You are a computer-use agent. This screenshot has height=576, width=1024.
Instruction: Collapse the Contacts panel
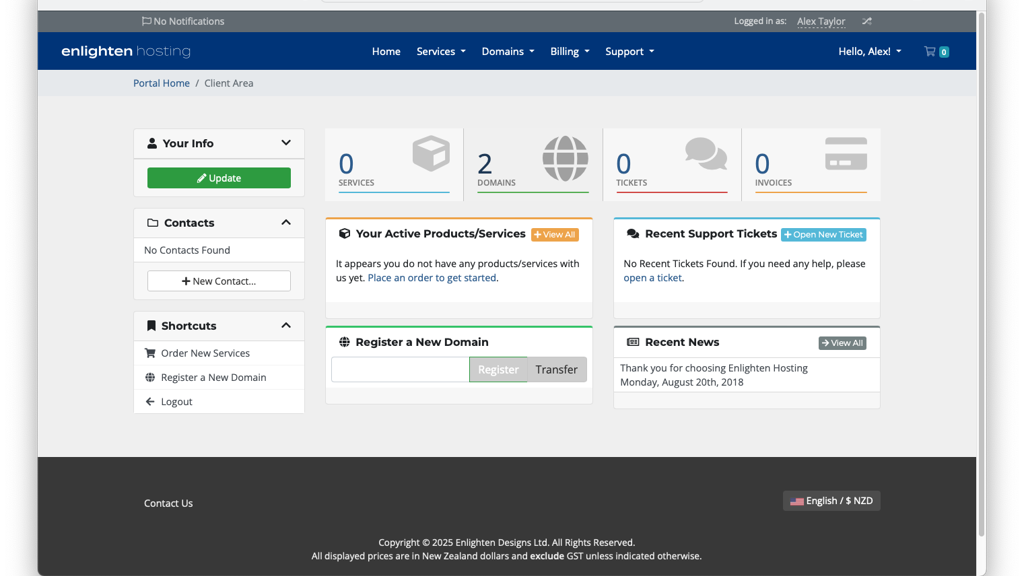tap(287, 222)
